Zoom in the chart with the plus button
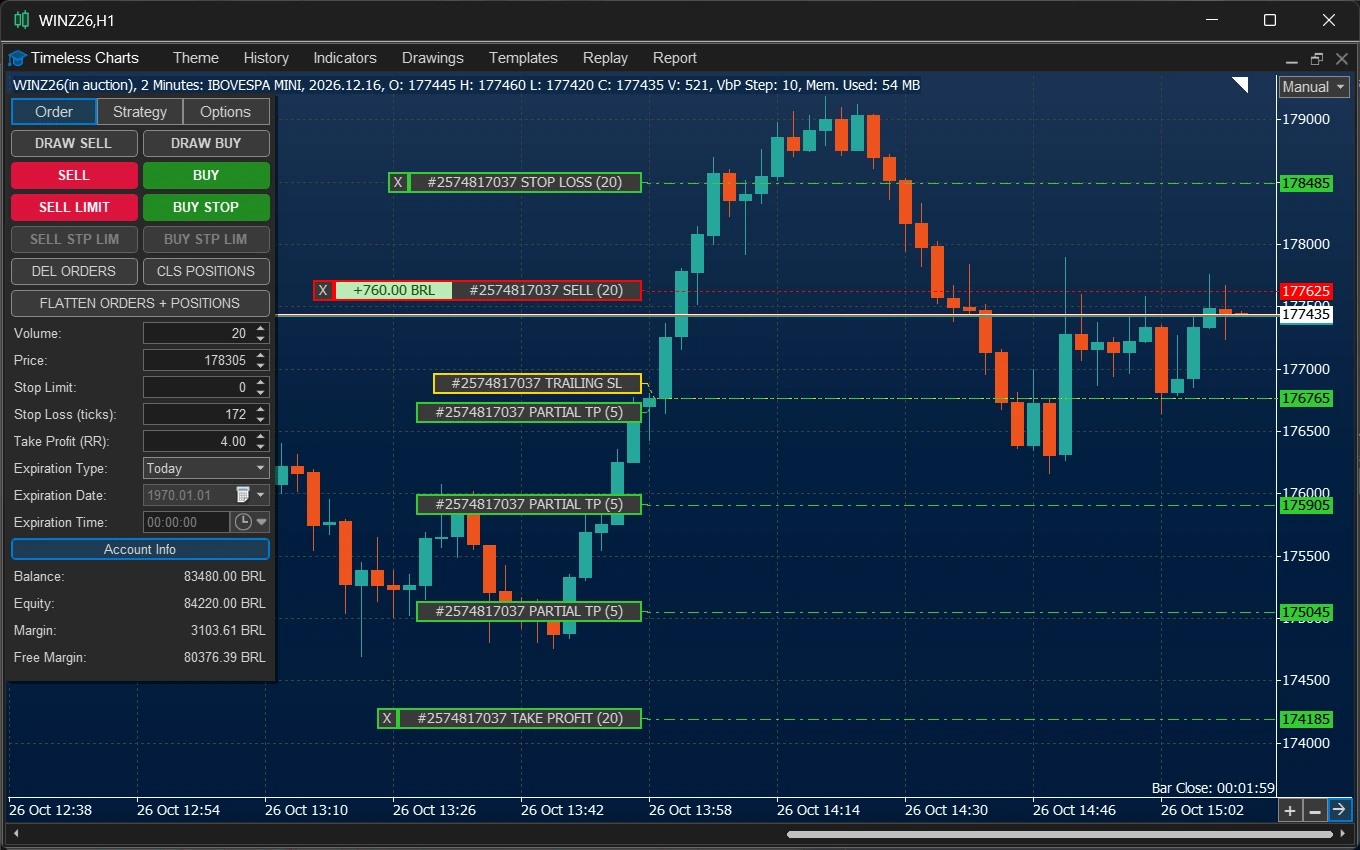The image size is (1360, 850). [1290, 810]
